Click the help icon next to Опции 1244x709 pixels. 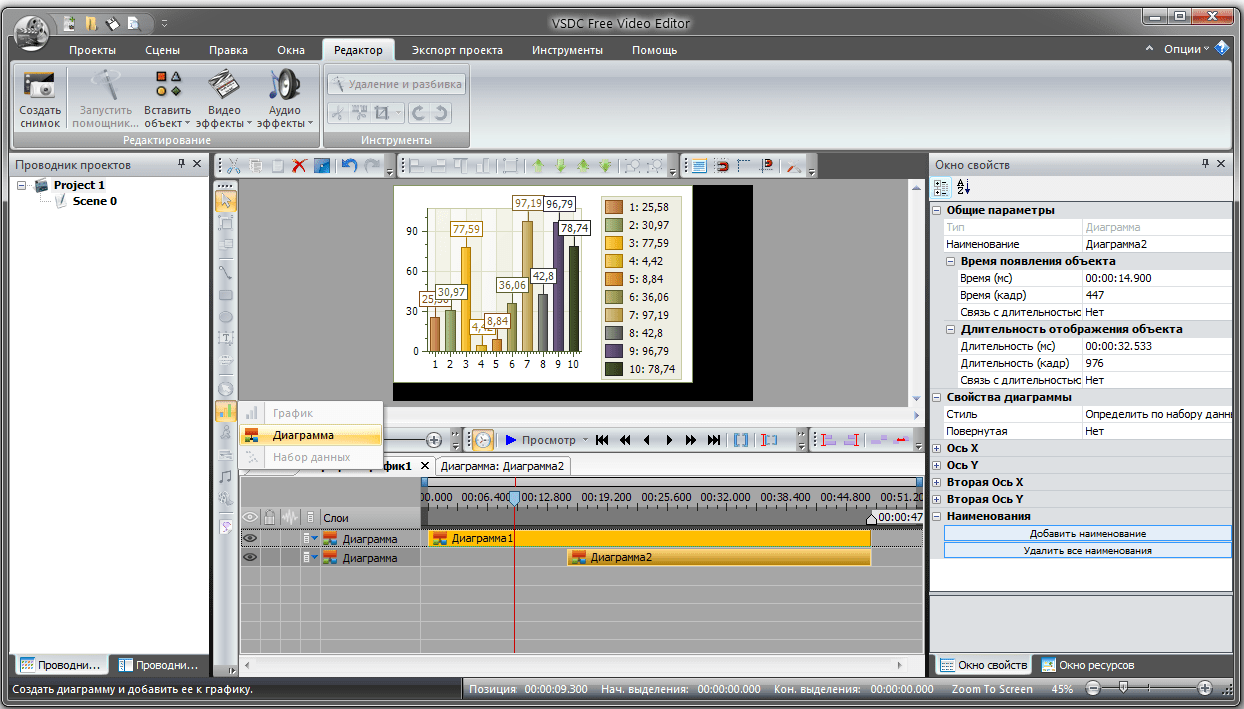pyautogui.click(x=1221, y=48)
